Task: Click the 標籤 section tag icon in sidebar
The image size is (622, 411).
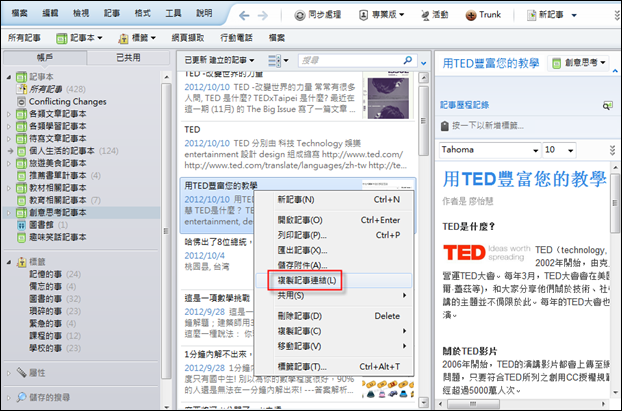Action: pyautogui.click(x=21, y=262)
